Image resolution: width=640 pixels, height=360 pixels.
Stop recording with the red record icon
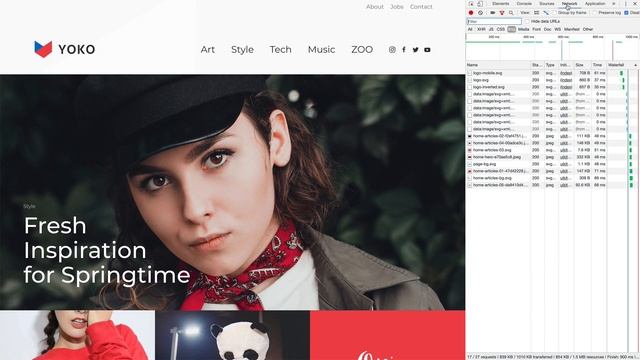pyautogui.click(x=471, y=13)
